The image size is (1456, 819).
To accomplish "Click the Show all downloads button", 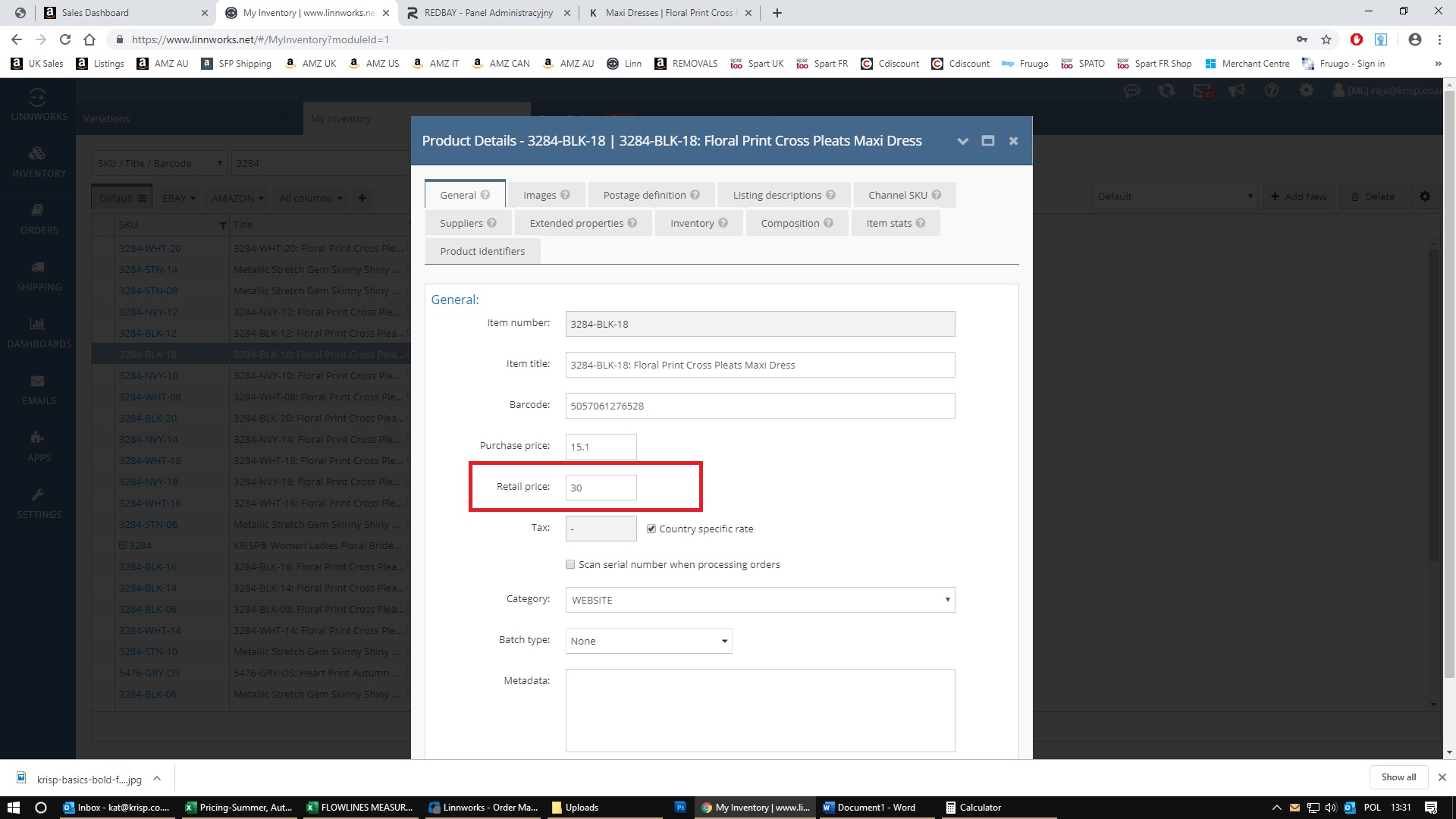I will 1398,777.
